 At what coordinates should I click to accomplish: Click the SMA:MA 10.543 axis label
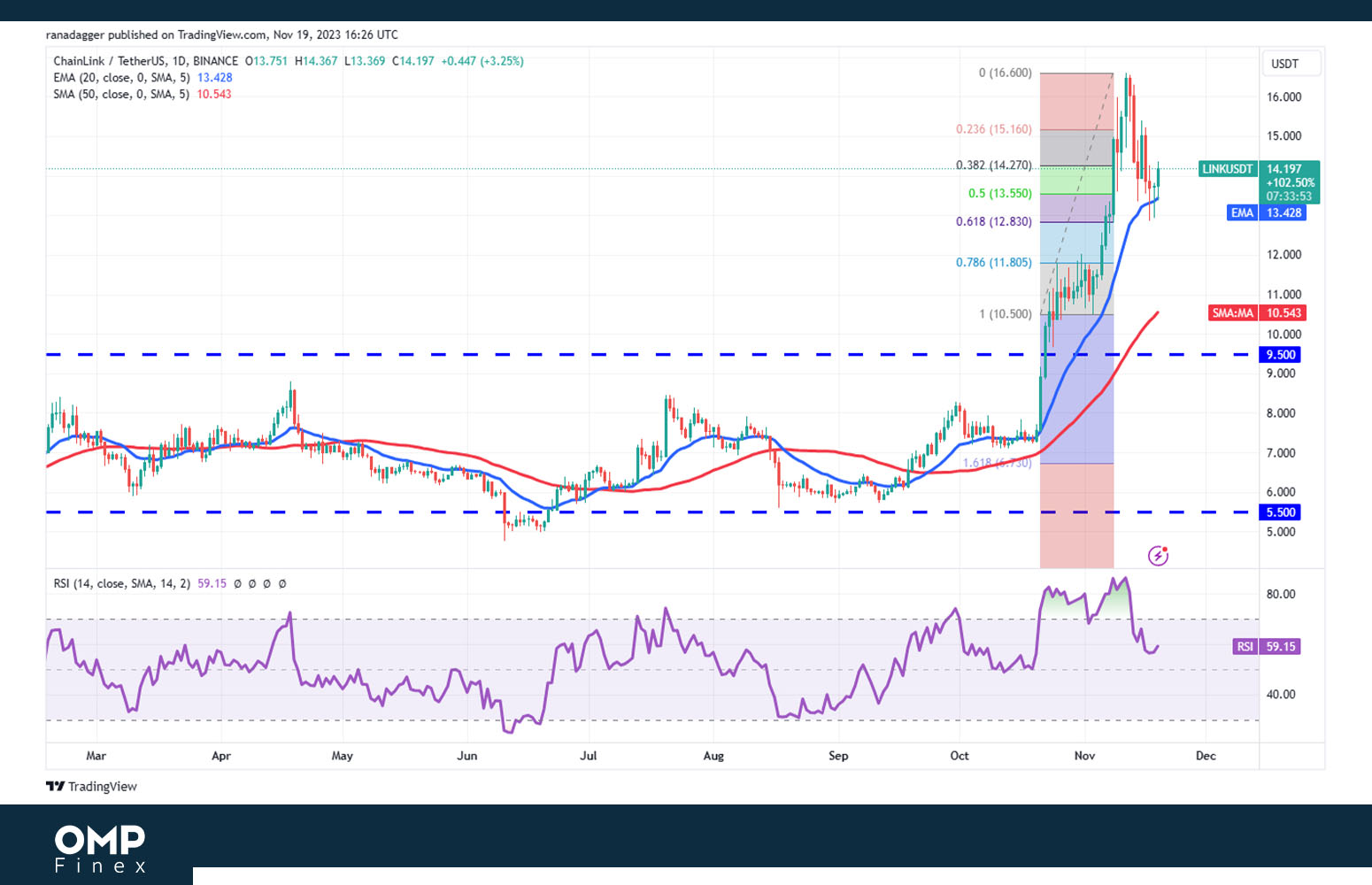tap(1257, 313)
